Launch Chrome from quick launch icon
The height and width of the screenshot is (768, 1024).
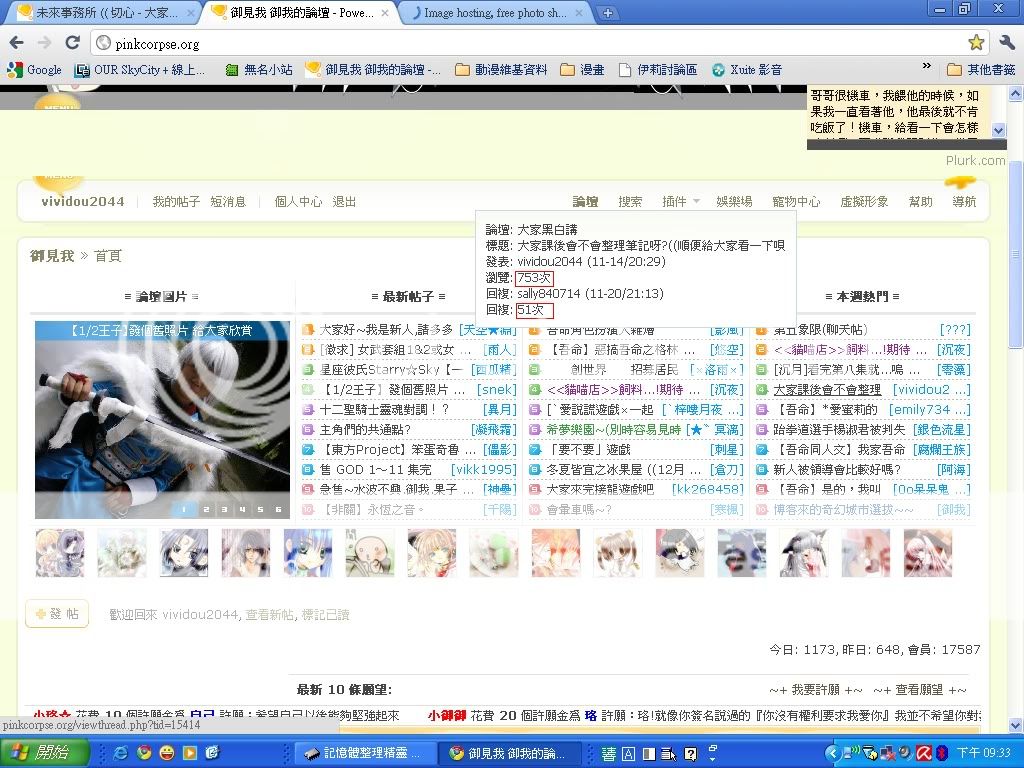144,753
